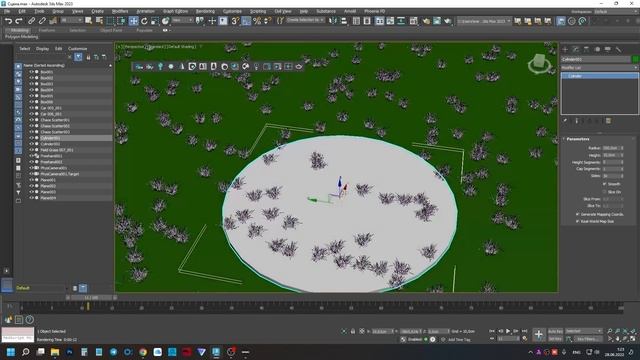This screenshot has width=640, height=360.
Task: Choose the Rectangular Selection Region tool
Action: pyautogui.click(x=111, y=21)
